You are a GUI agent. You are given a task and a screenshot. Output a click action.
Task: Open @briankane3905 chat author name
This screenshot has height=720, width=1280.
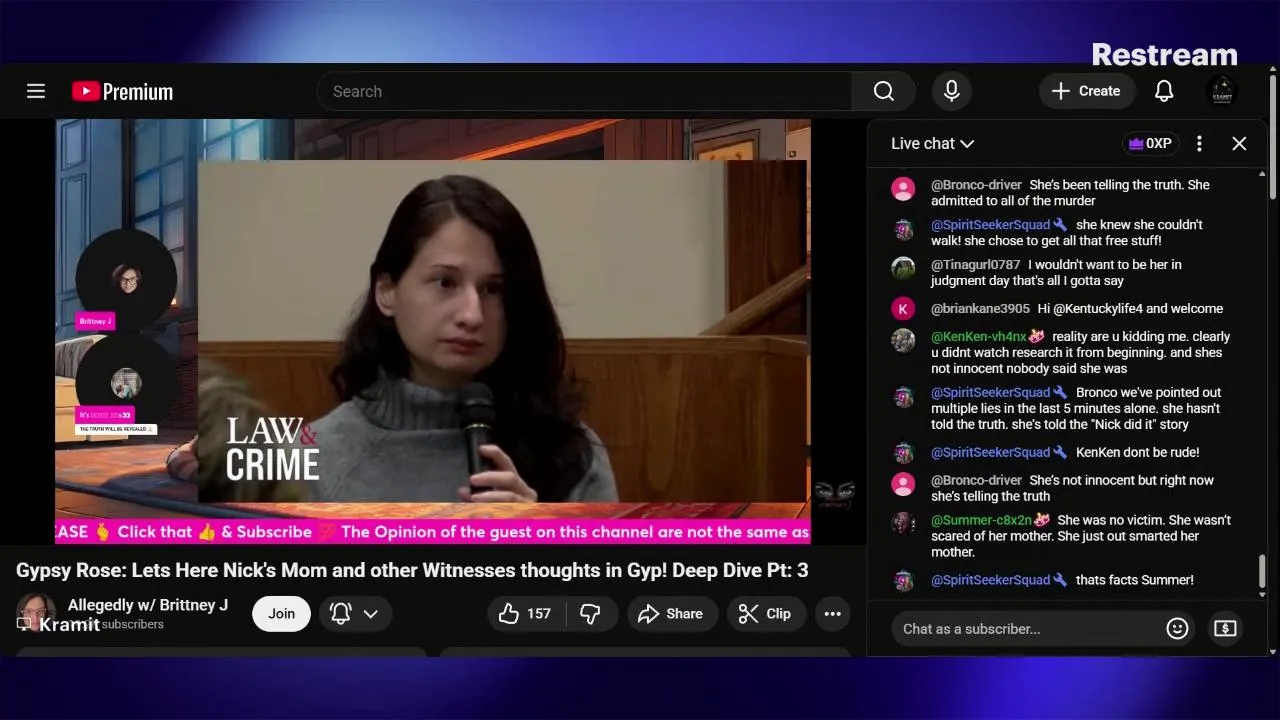pos(980,309)
